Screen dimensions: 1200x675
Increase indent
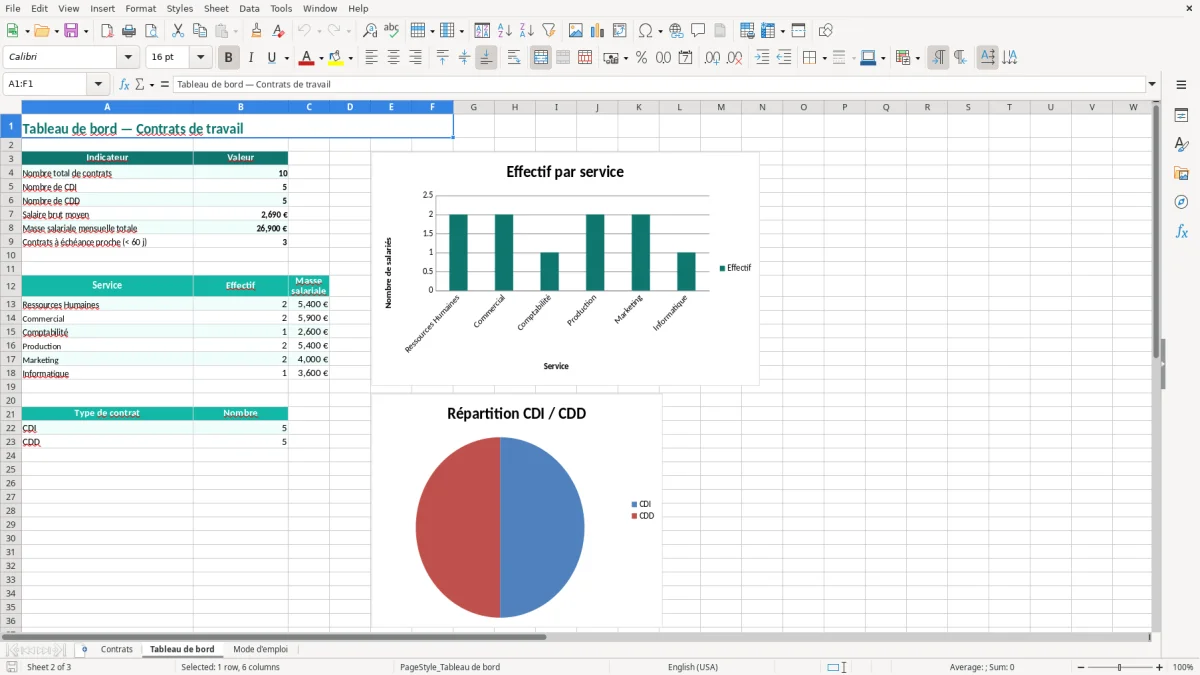pos(762,58)
